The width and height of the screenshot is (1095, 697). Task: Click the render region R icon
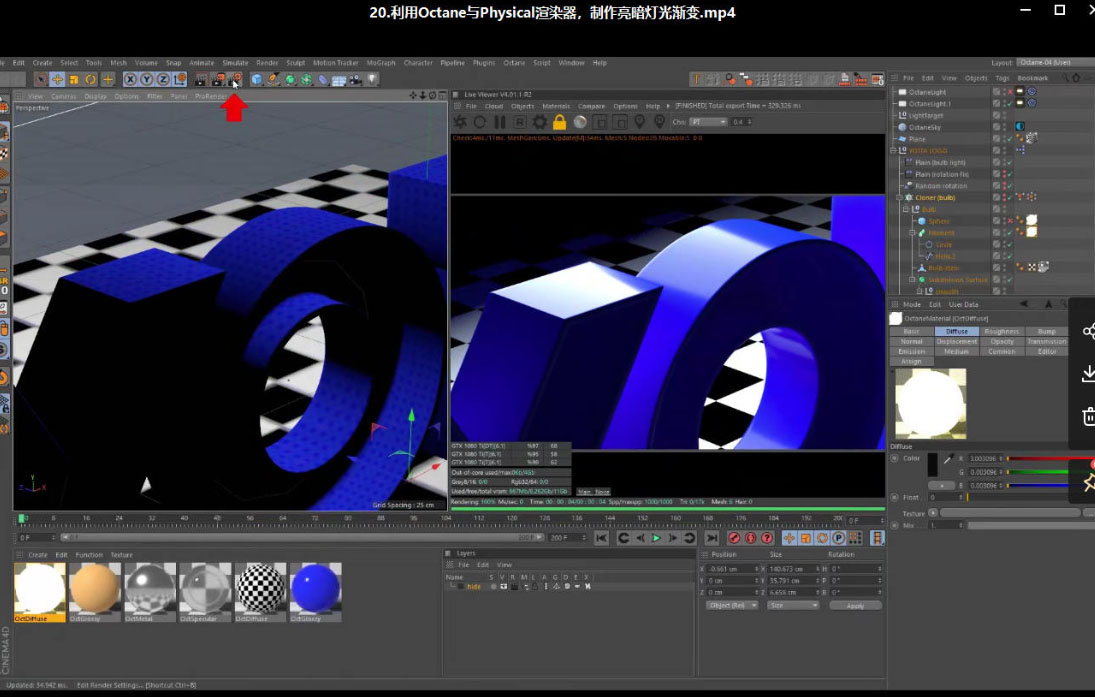pyautogui.click(x=520, y=122)
